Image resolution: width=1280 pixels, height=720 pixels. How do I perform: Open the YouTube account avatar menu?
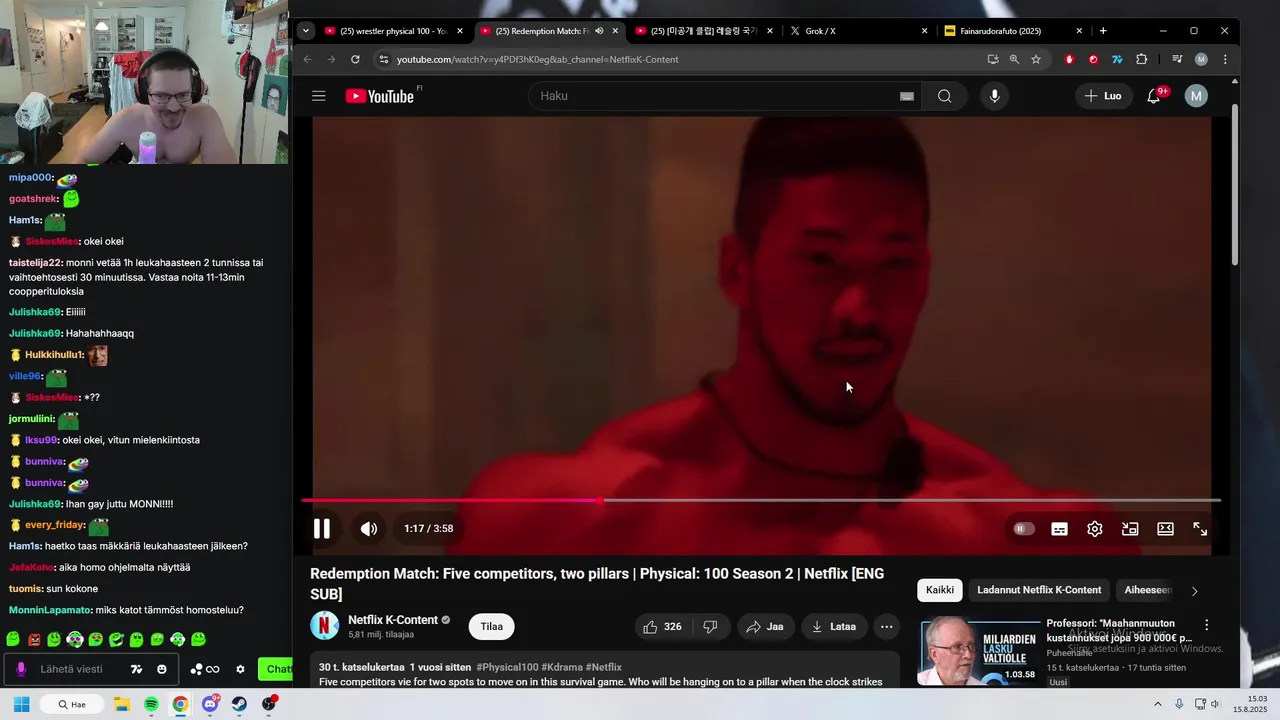coord(1196,96)
